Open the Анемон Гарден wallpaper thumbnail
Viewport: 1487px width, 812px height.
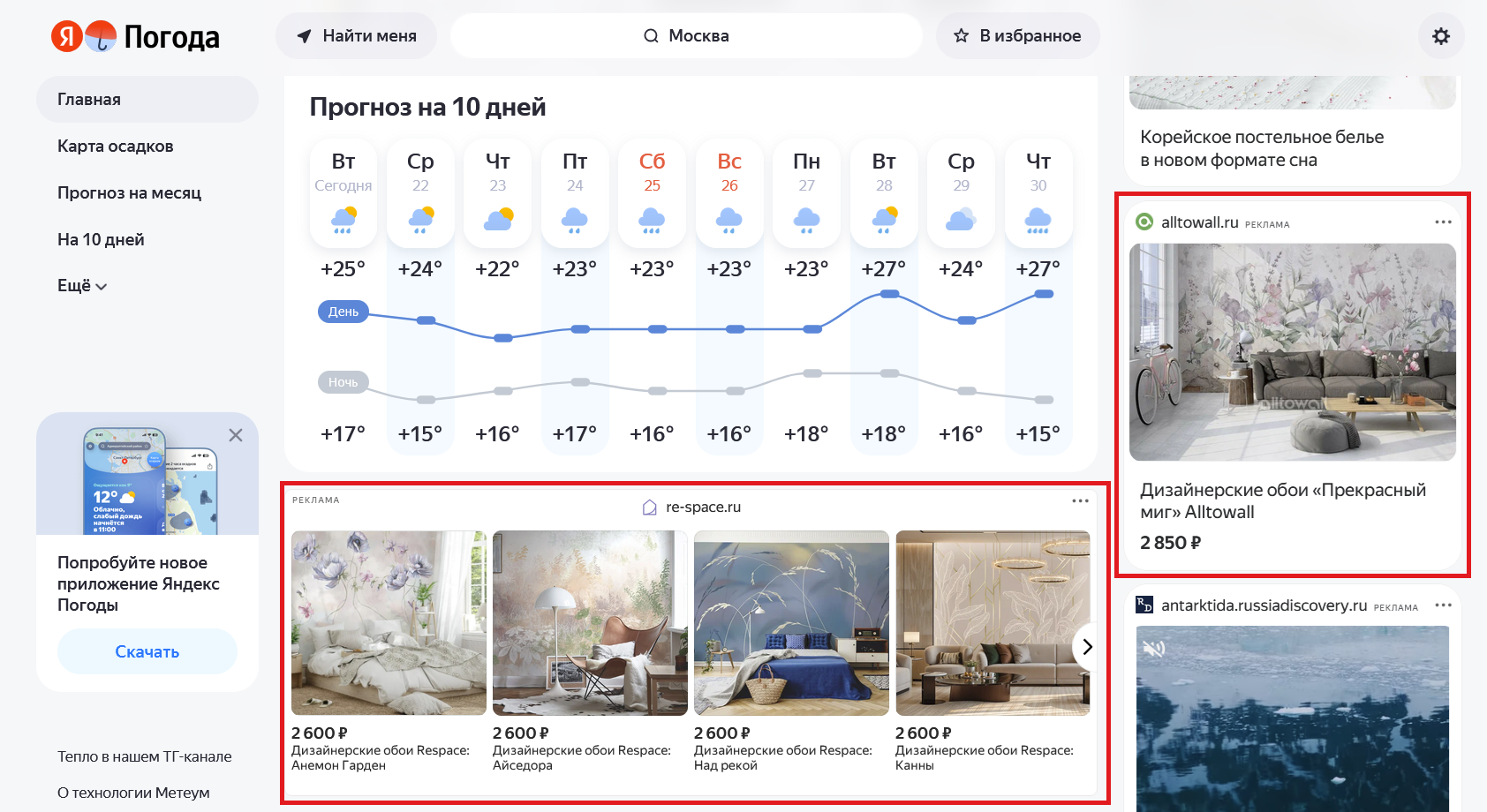click(389, 623)
